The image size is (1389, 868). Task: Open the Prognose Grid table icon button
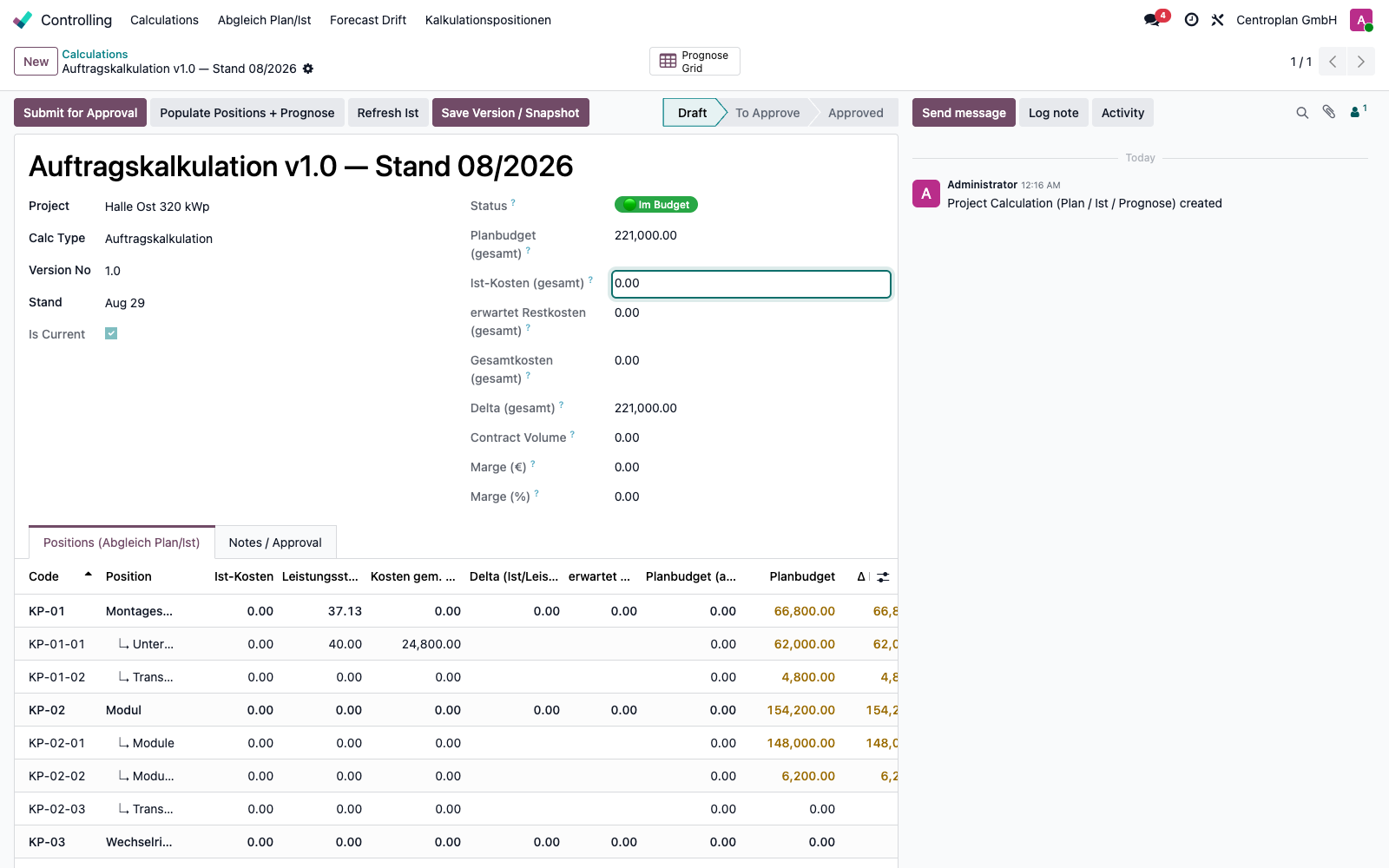694,62
